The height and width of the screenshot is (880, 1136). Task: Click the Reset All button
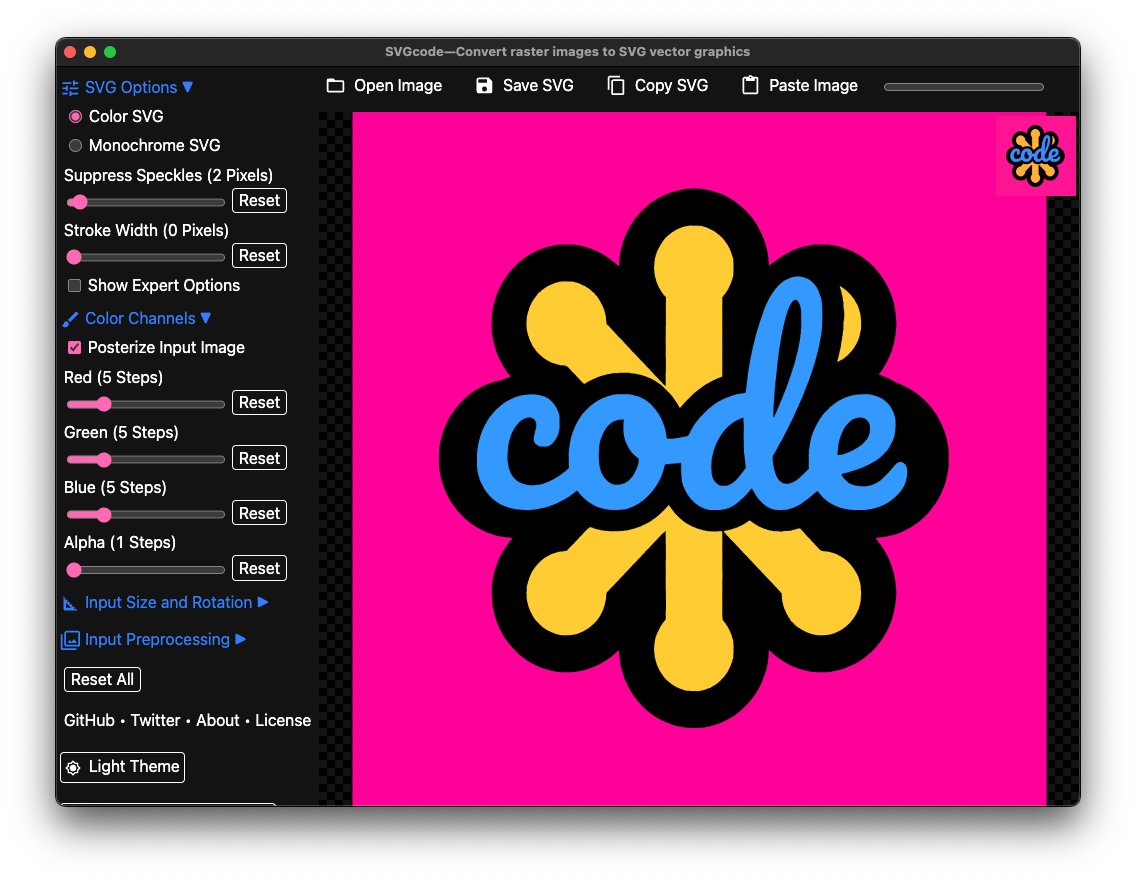(102, 679)
